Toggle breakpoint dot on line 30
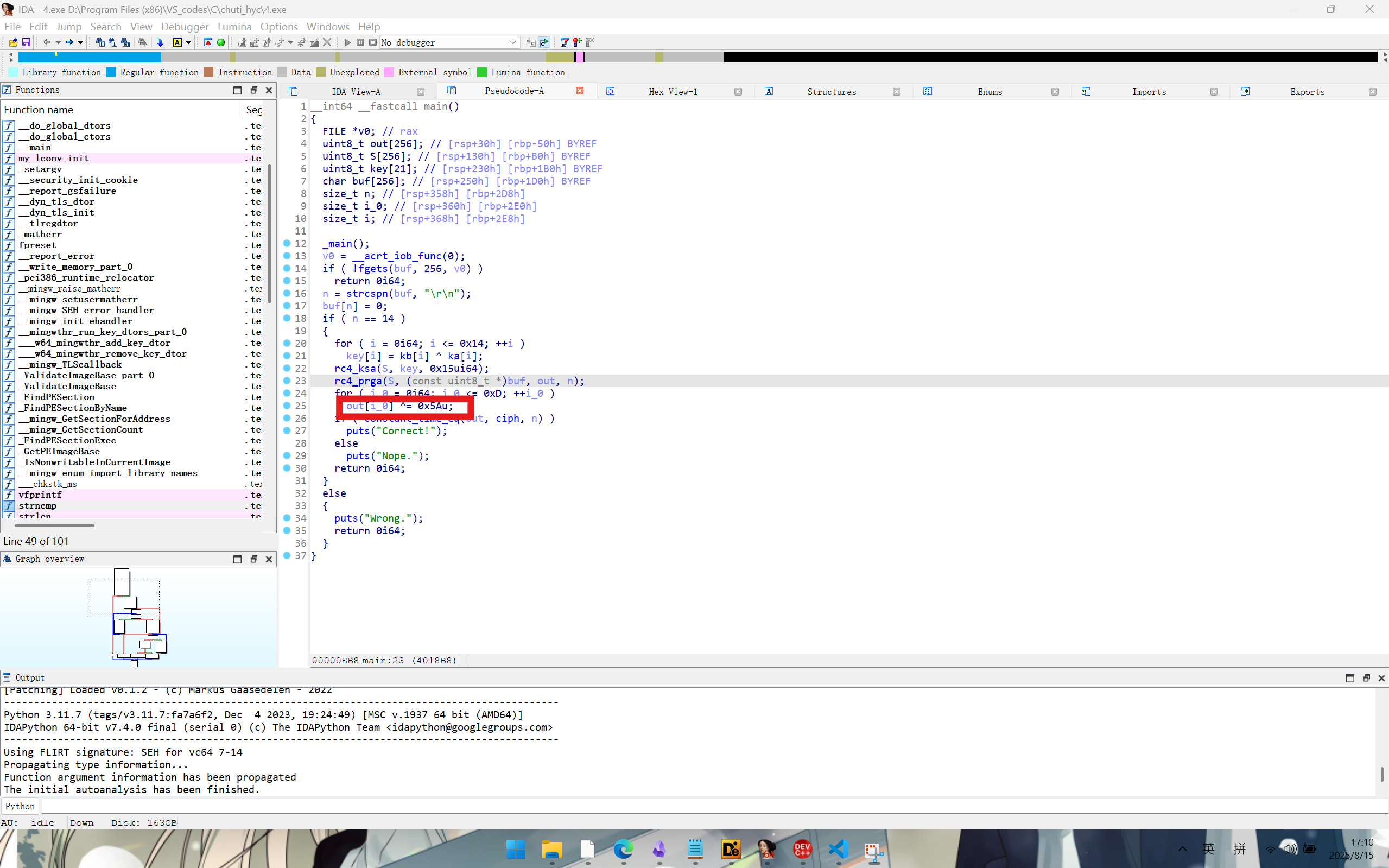This screenshot has height=868, width=1389. coord(287,468)
